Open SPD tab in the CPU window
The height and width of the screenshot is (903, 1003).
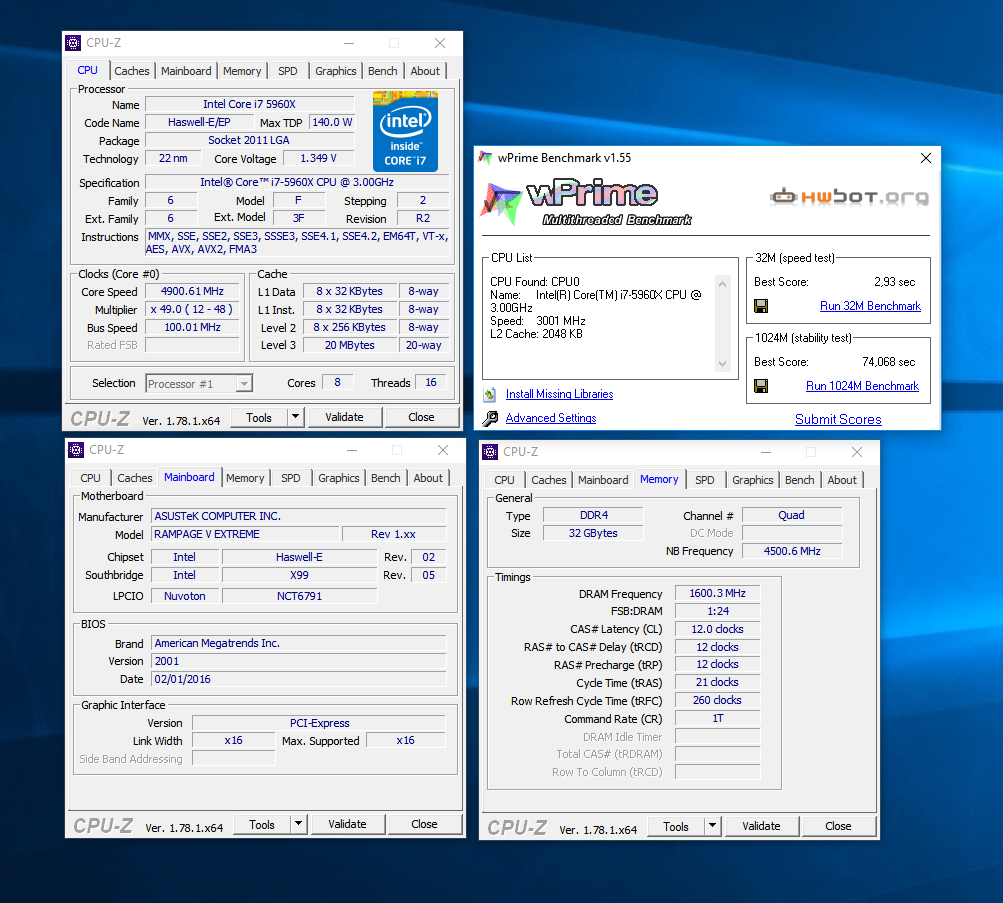[288, 71]
